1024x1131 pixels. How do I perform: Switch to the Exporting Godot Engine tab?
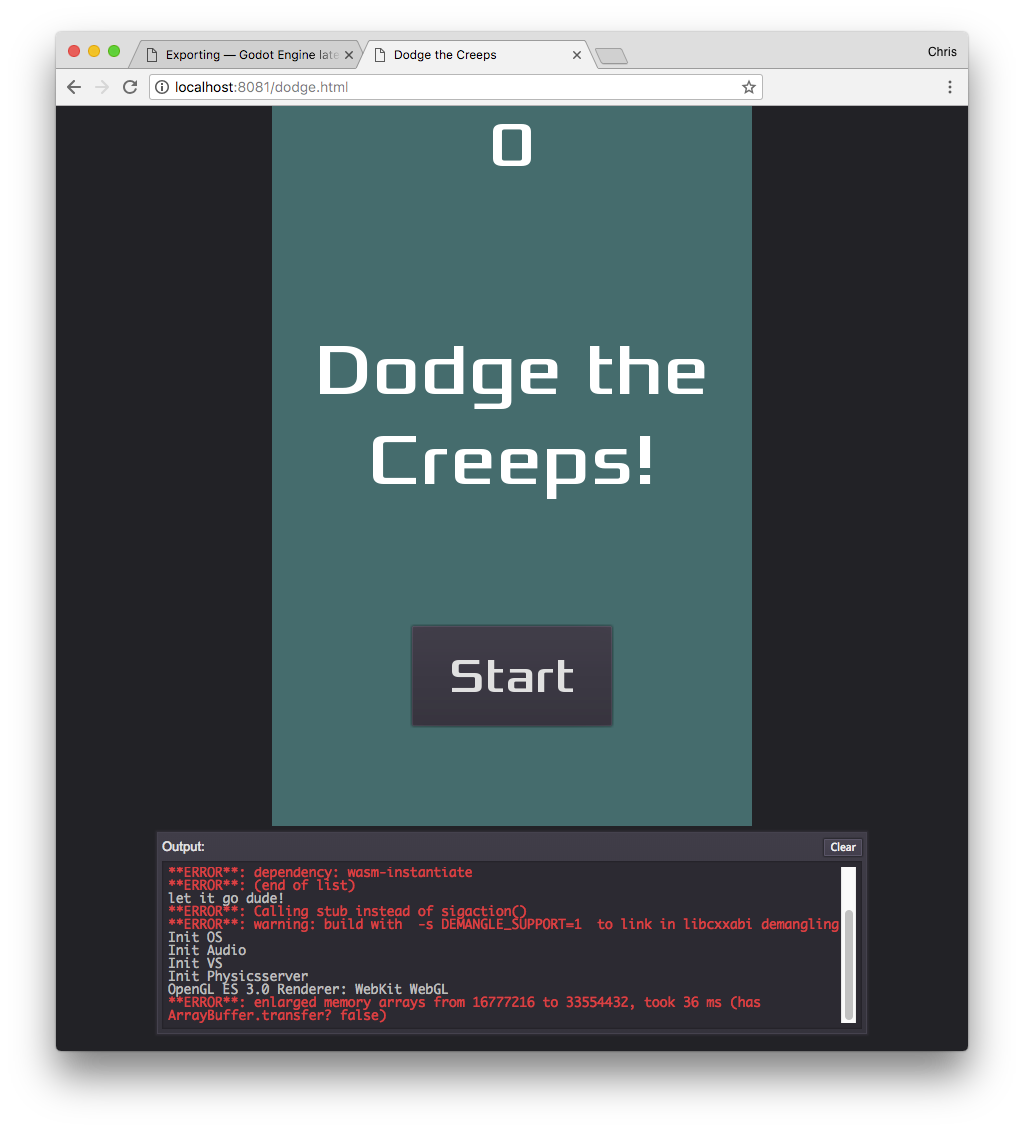(240, 55)
